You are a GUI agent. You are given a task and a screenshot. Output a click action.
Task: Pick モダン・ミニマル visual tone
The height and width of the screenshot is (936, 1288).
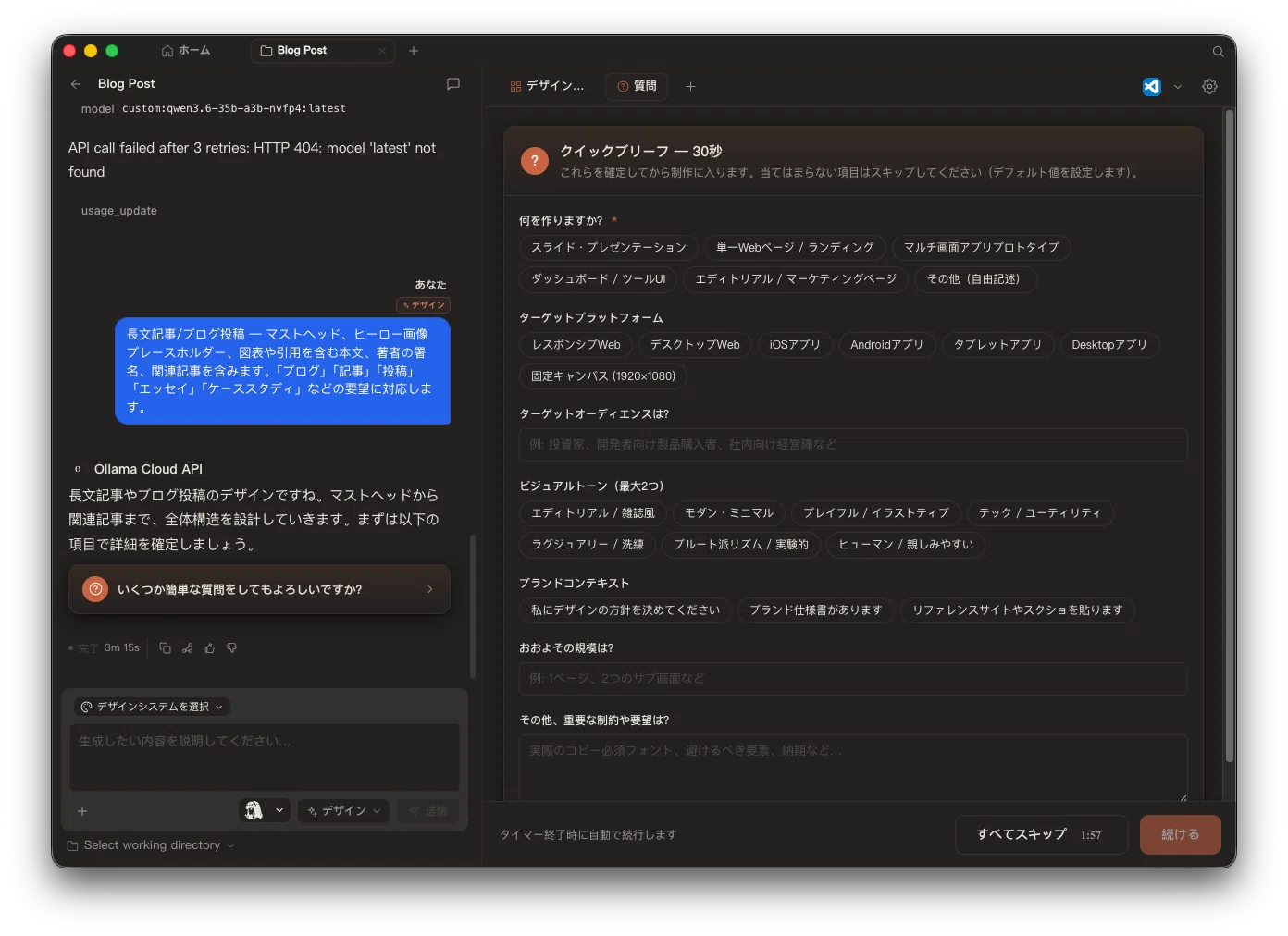point(729,513)
